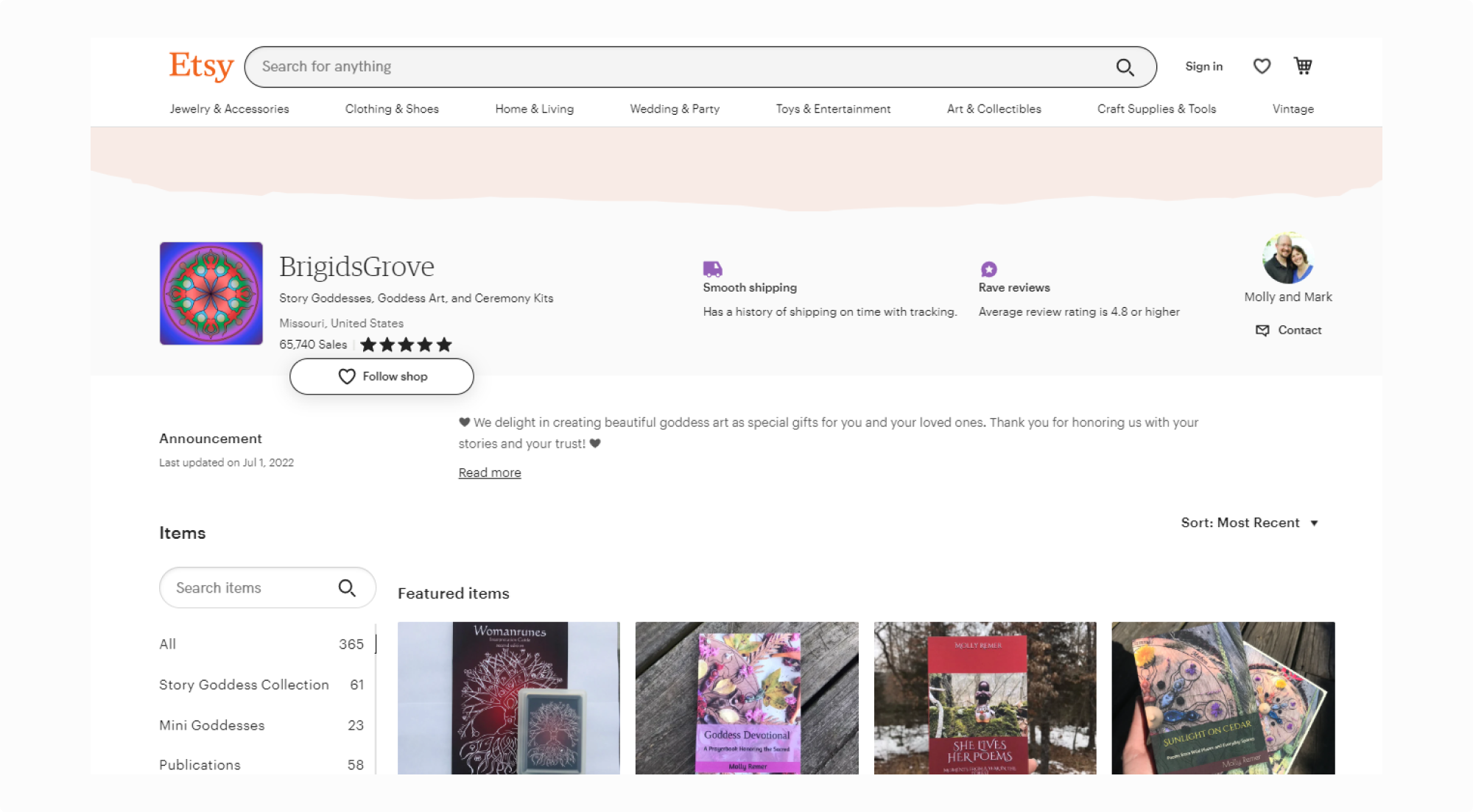Open the Goddess Devotional featured item
The height and width of the screenshot is (812, 1473).
747,698
